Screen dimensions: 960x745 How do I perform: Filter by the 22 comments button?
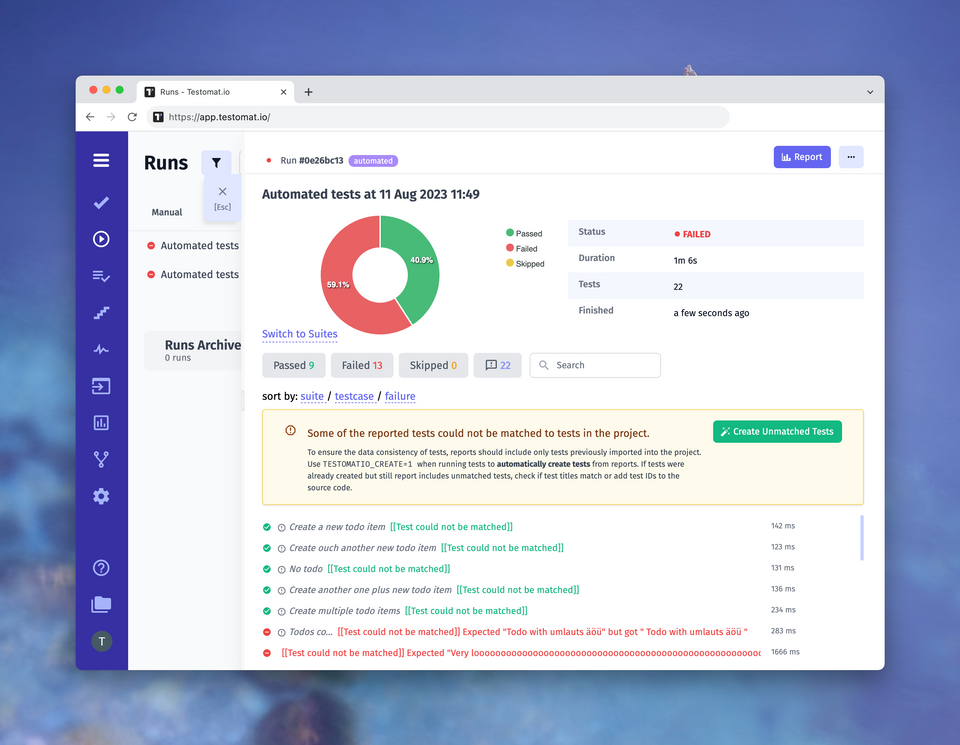[497, 365]
